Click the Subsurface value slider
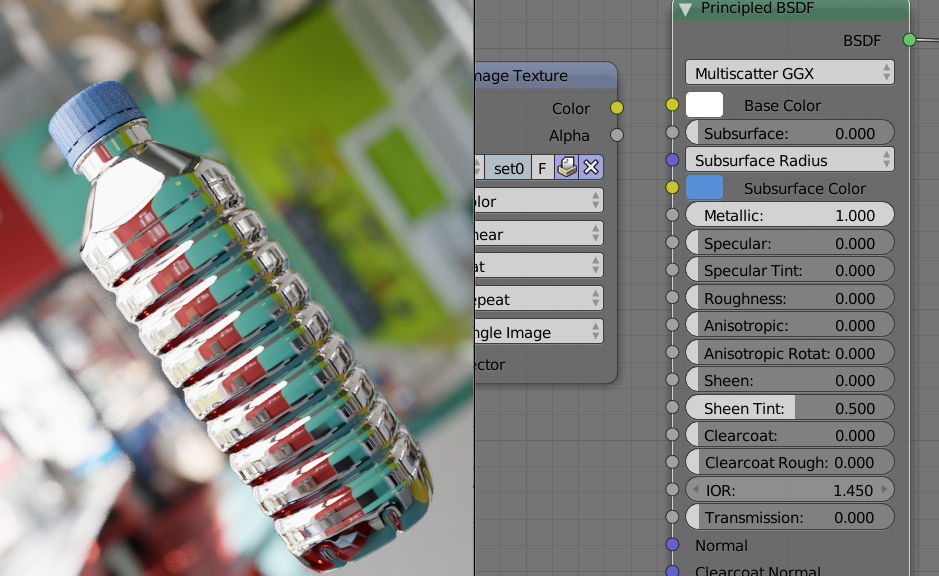This screenshot has height=576, width=939. (x=789, y=133)
